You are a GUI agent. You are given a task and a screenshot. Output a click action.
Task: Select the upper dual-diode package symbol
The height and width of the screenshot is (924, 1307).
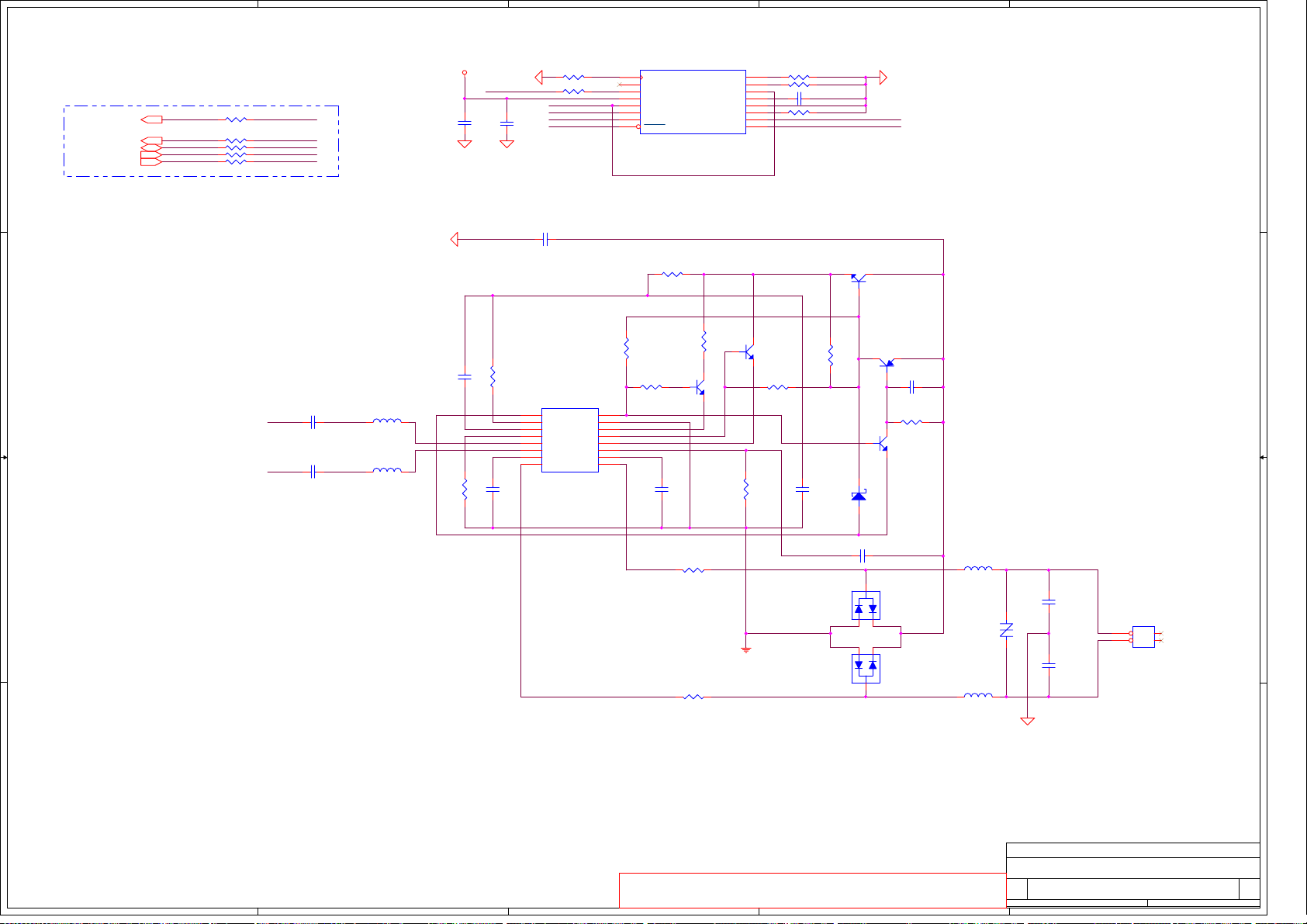tap(866, 607)
